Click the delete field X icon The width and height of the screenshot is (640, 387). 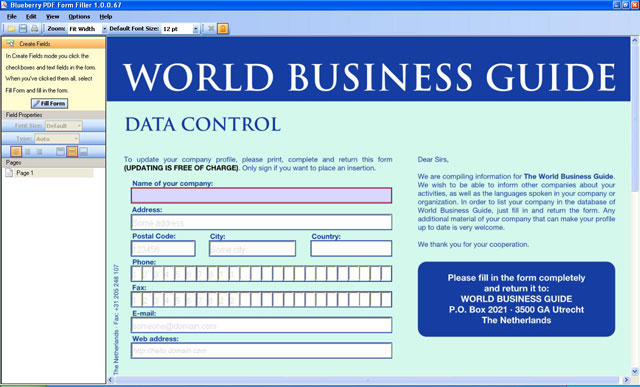click(x=211, y=29)
